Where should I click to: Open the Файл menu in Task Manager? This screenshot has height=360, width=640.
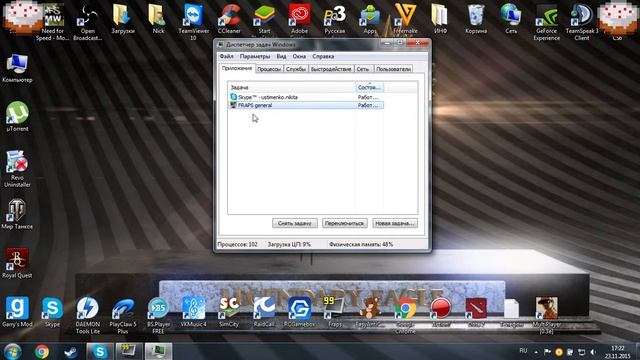(x=227, y=56)
